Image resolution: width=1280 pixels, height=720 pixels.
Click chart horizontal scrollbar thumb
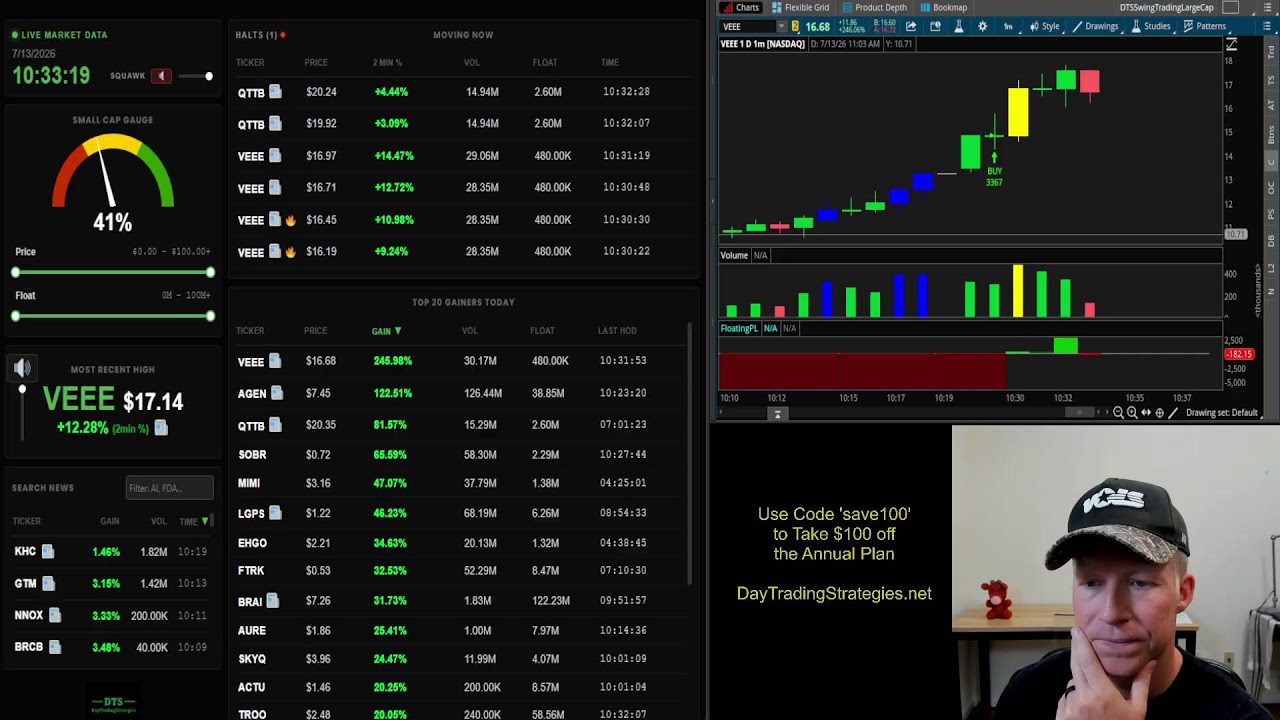(1080, 412)
